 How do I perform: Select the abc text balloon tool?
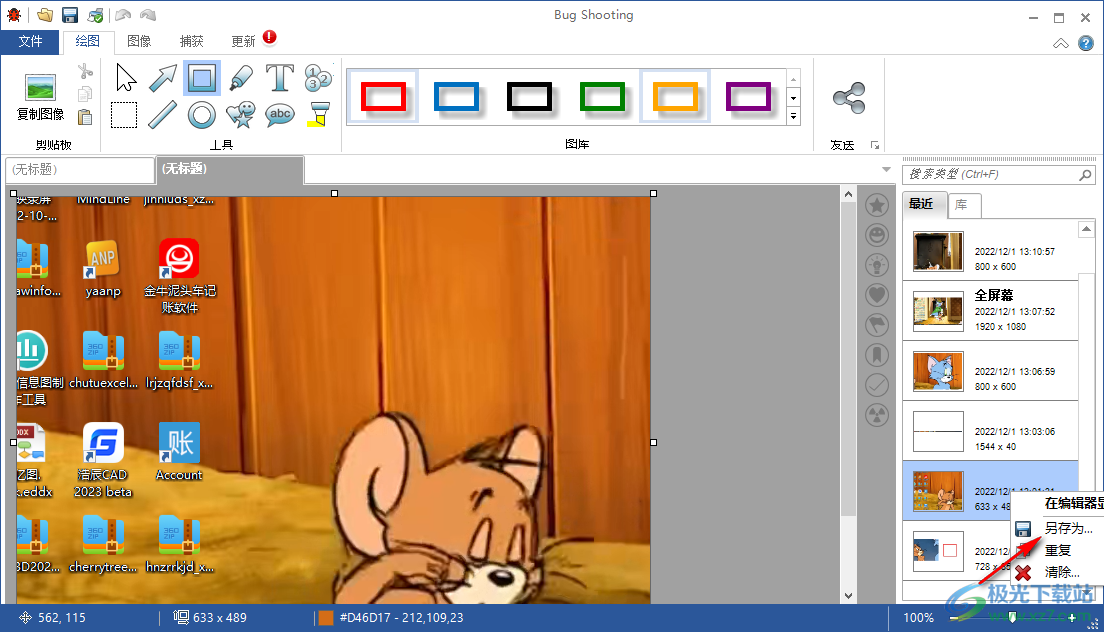280,114
